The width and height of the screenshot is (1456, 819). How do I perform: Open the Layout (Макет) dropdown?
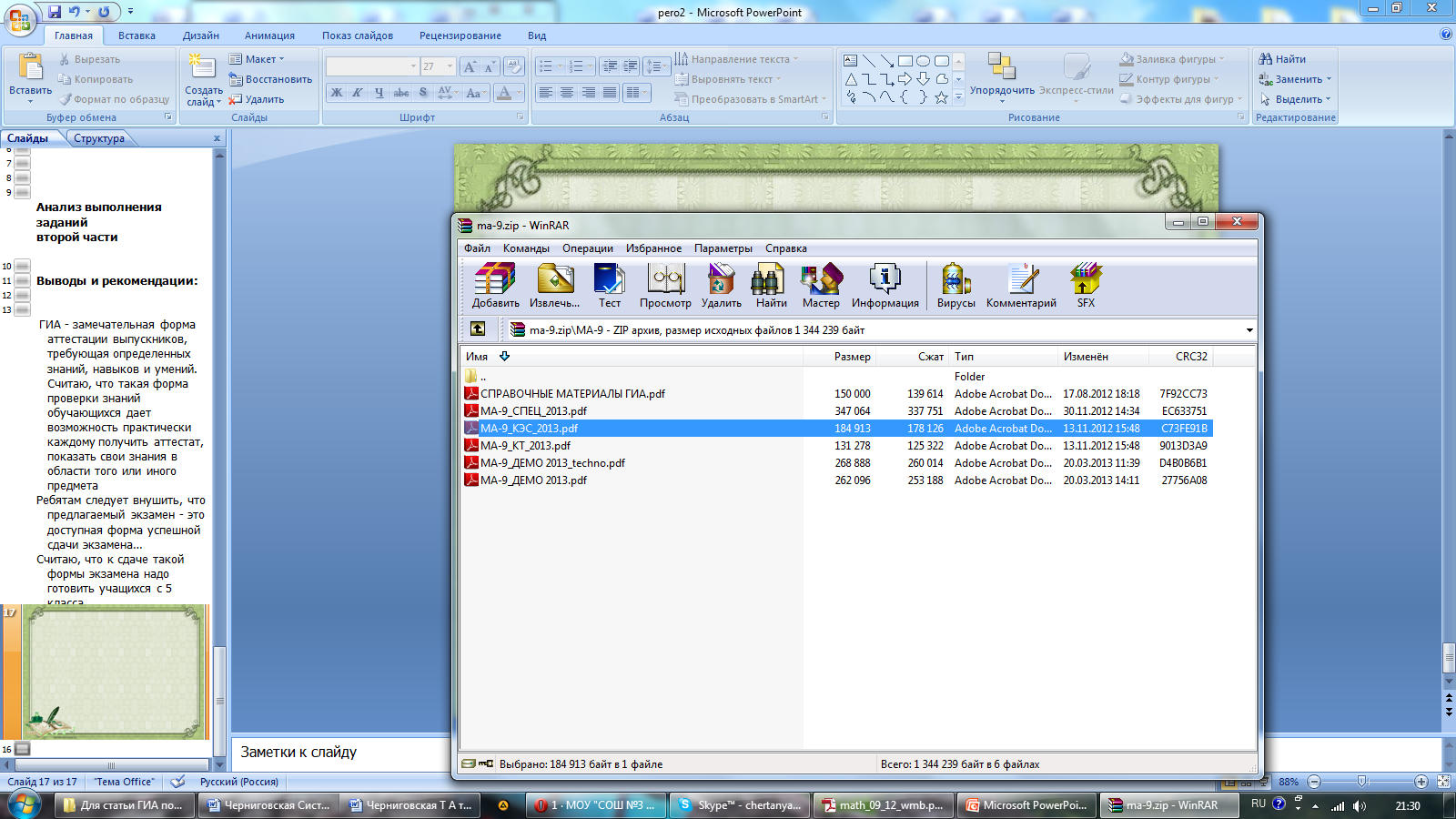pyautogui.click(x=257, y=59)
